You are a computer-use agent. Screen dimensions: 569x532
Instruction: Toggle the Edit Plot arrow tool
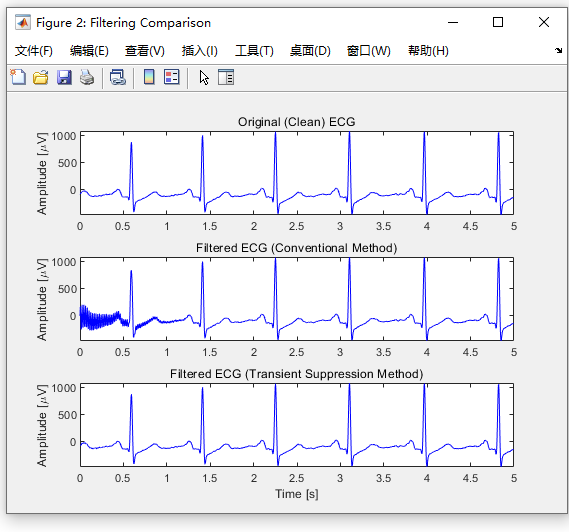pos(204,78)
